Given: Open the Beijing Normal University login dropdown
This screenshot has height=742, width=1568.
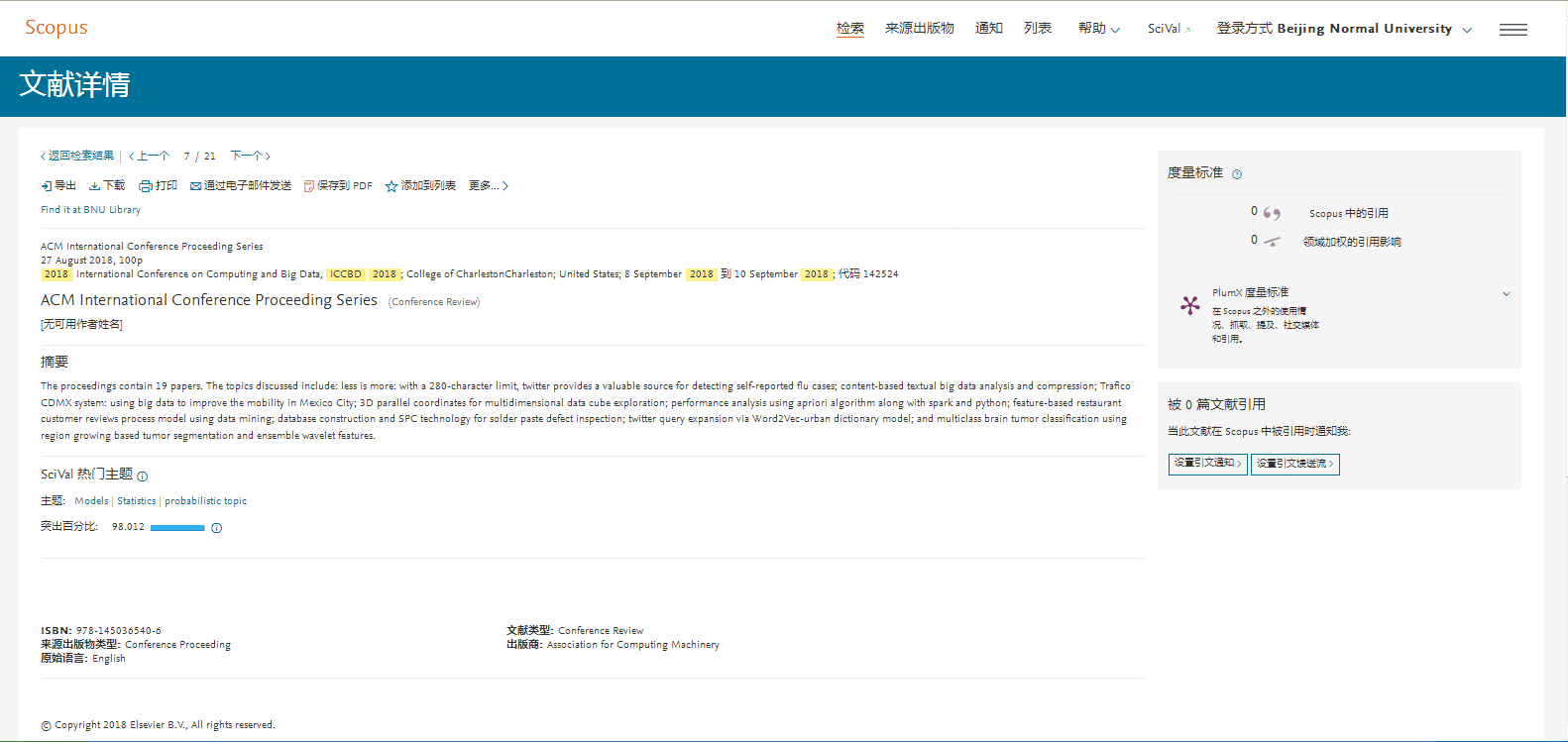Looking at the screenshot, I should pos(1344,29).
